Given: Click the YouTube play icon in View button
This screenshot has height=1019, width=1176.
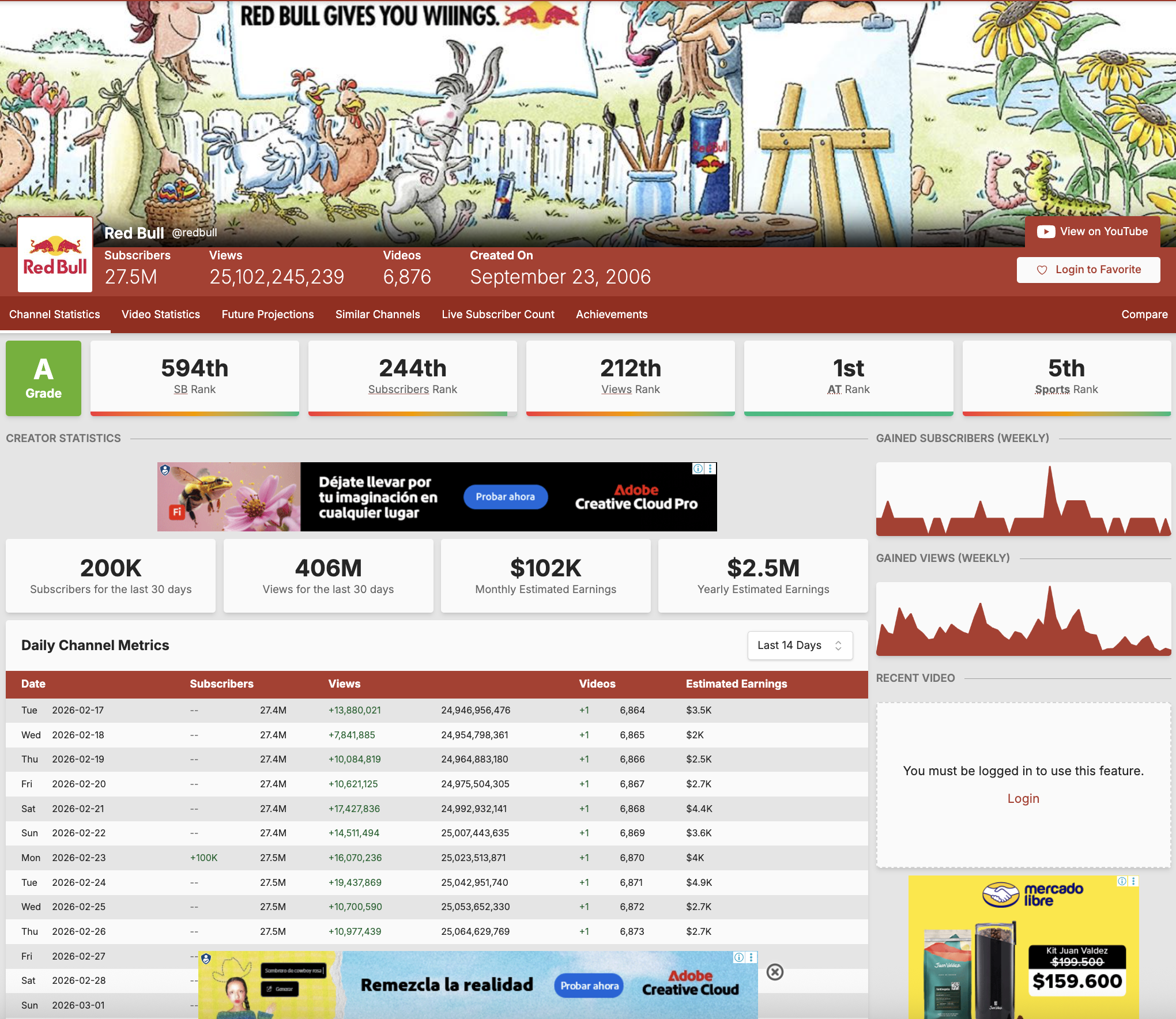Looking at the screenshot, I should click(x=1046, y=232).
